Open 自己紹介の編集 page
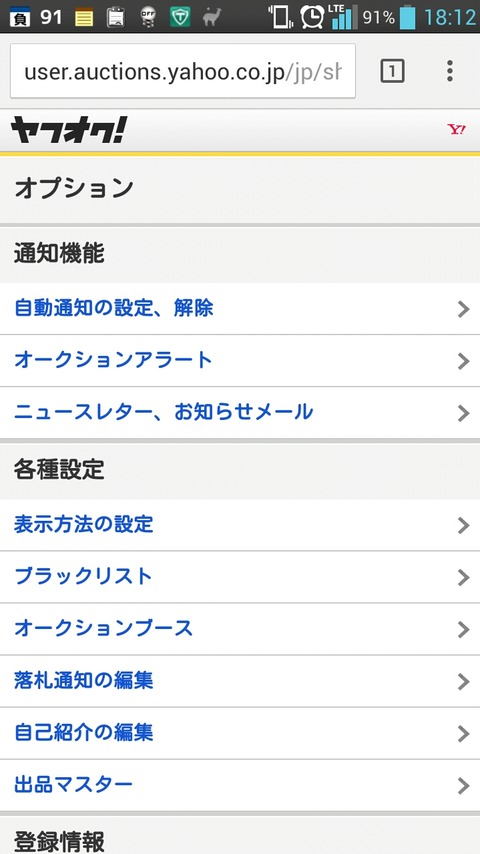 pos(240,734)
